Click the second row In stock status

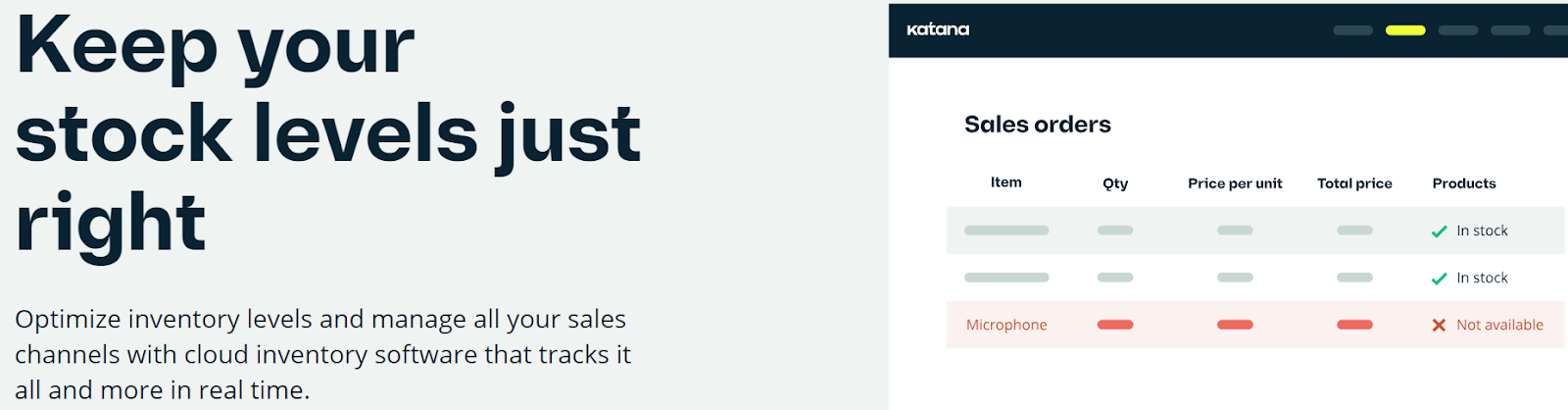click(1482, 278)
